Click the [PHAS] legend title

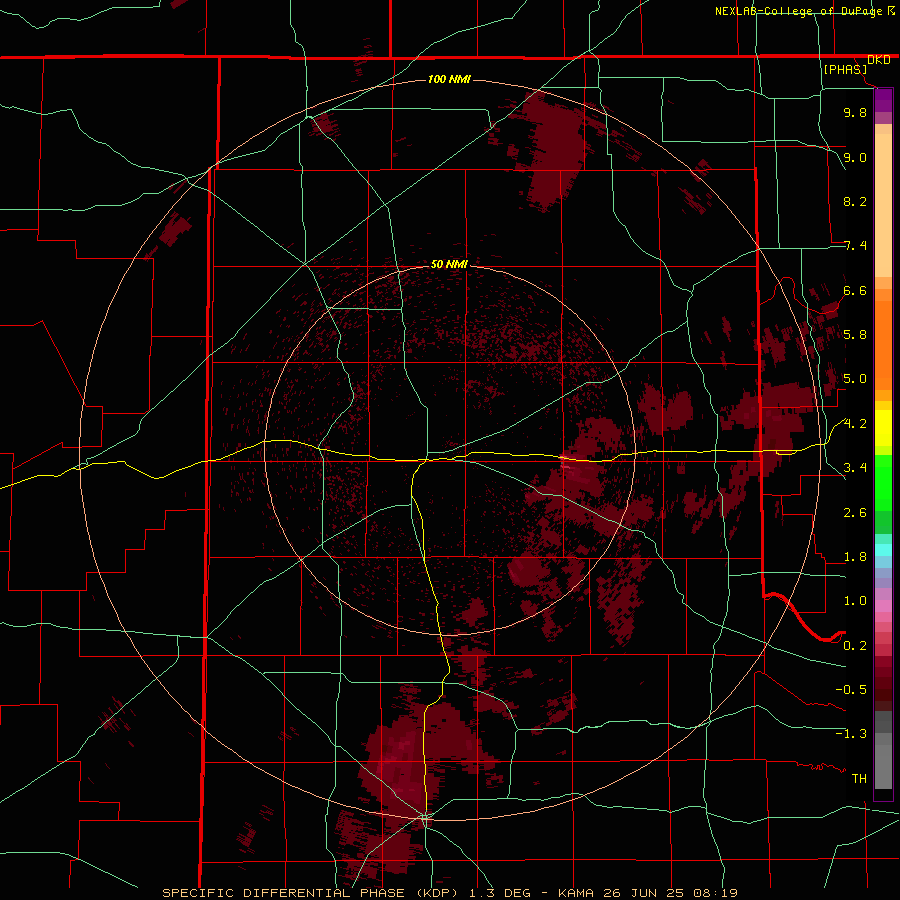coord(845,70)
